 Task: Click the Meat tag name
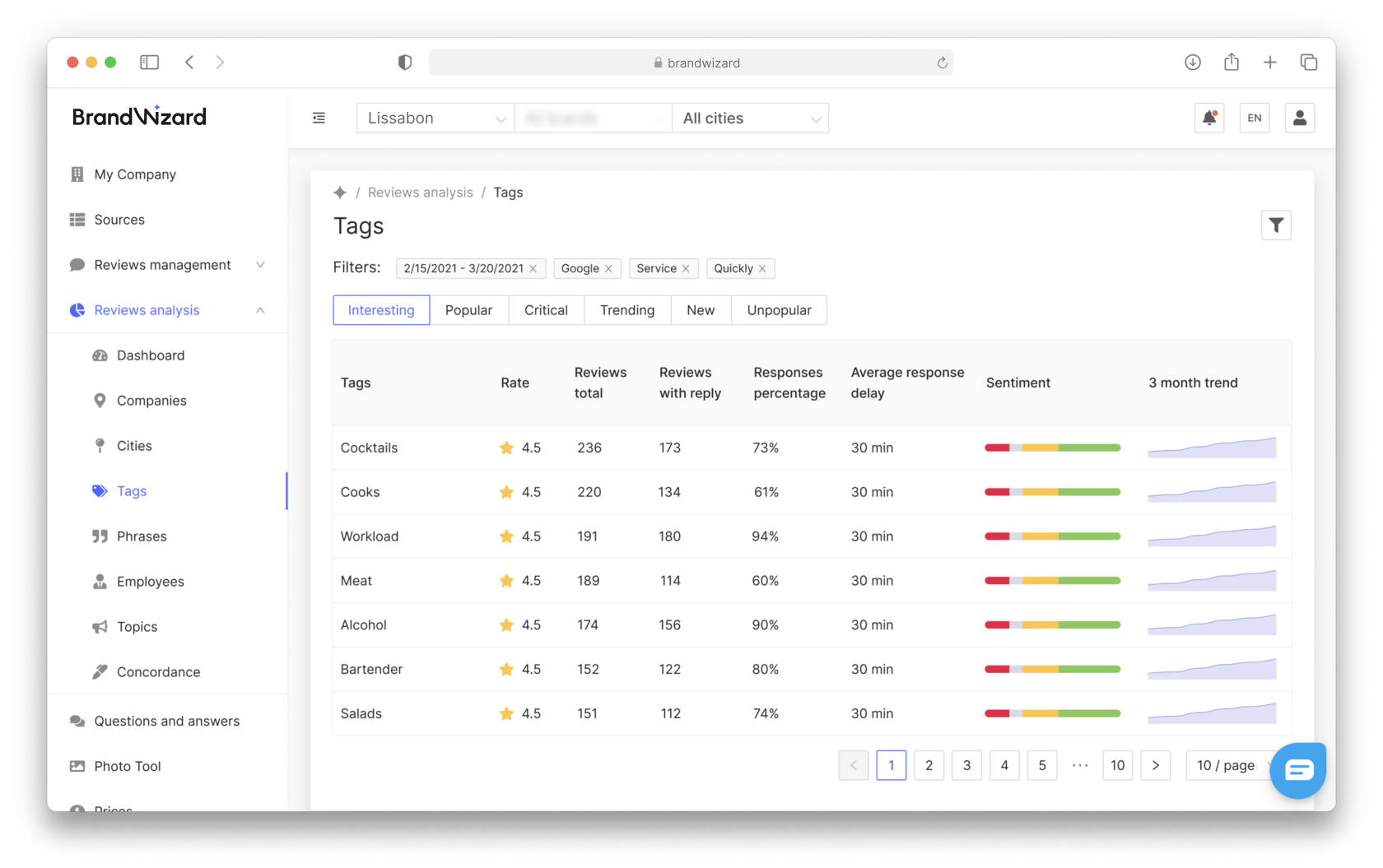click(x=356, y=581)
